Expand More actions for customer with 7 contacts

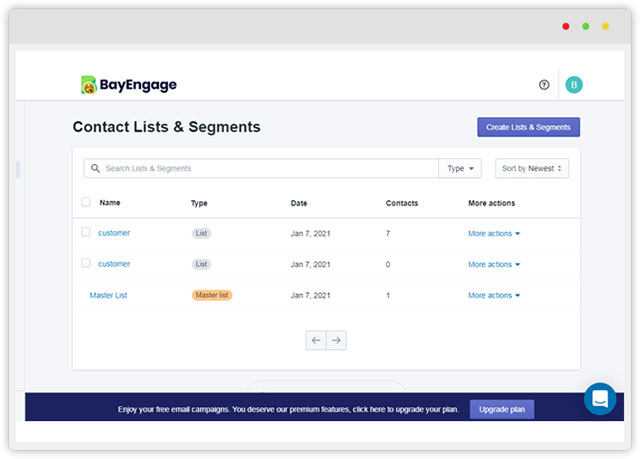(494, 233)
